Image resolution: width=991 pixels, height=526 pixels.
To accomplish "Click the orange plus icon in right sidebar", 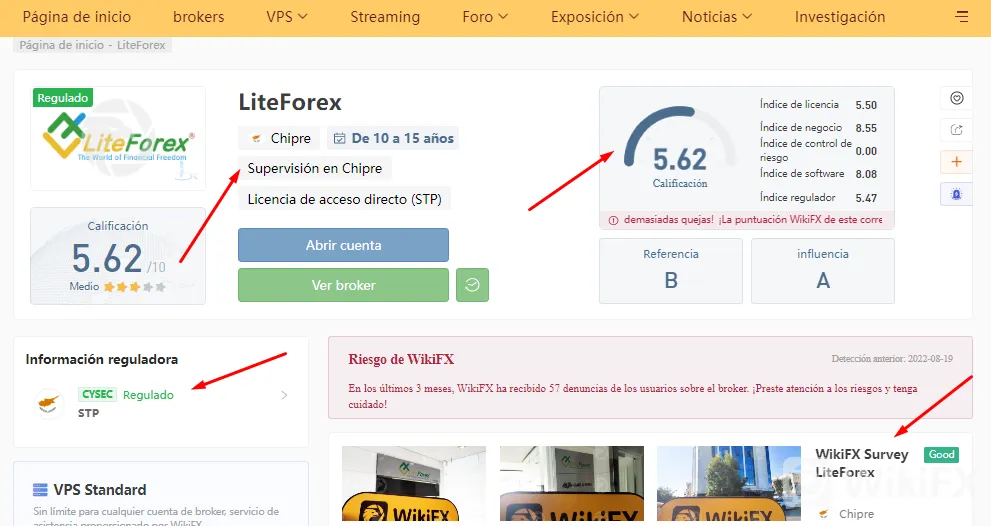I will point(957,162).
